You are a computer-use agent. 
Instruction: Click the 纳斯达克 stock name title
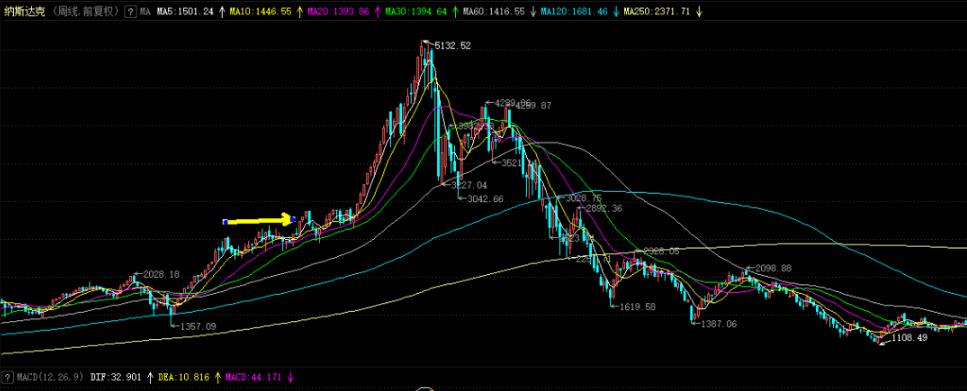[x=24, y=12]
